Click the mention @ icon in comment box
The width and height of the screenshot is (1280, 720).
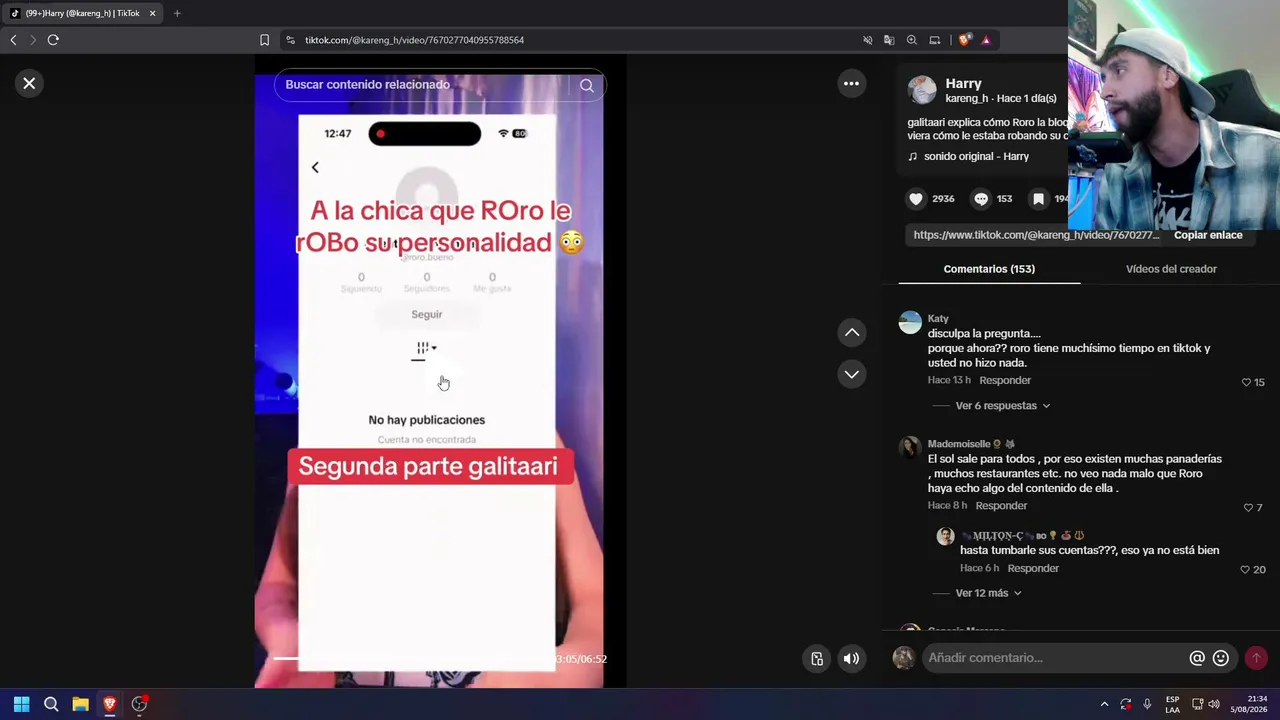[1197, 658]
